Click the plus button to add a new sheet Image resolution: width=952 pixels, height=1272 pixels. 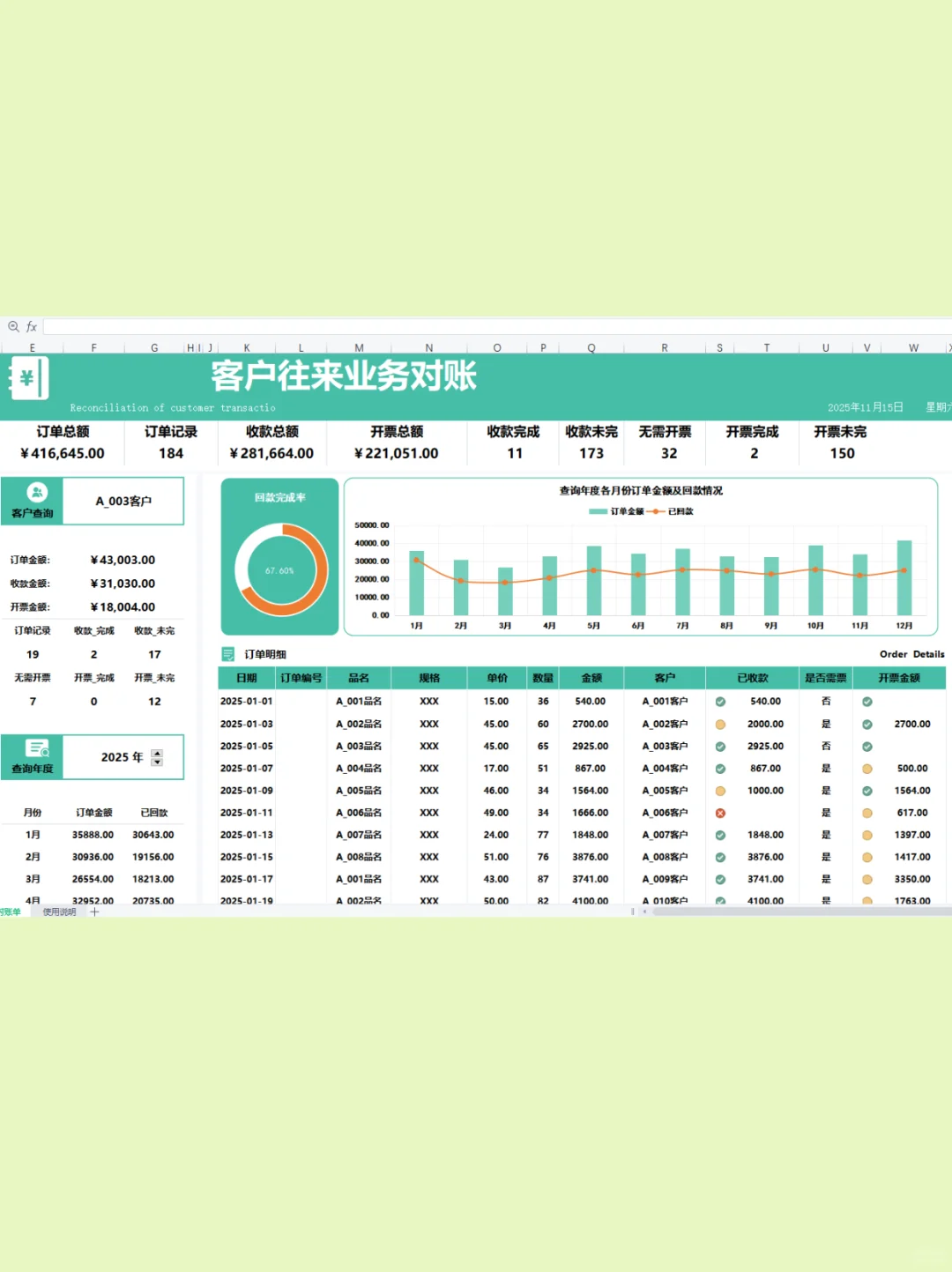click(94, 912)
